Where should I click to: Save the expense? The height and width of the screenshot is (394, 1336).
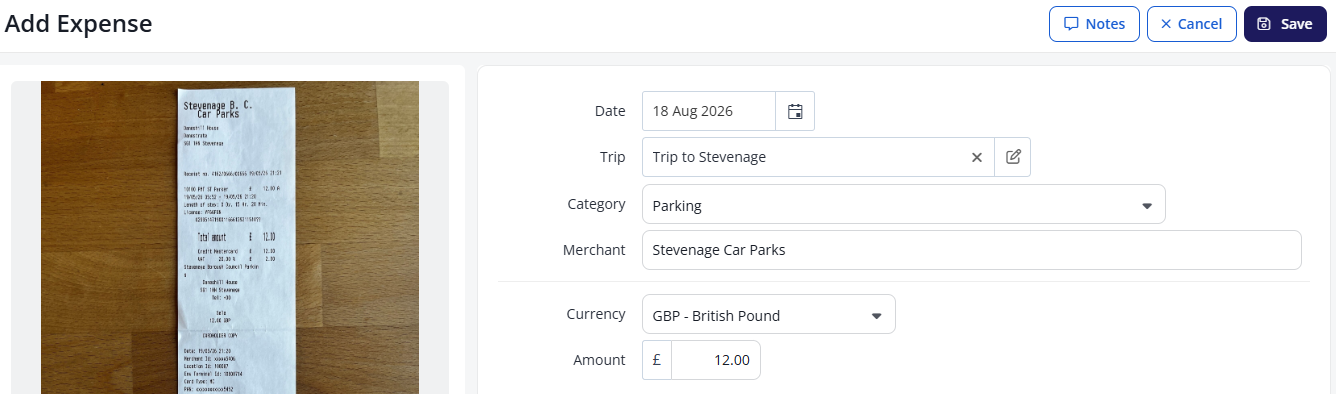1285,24
